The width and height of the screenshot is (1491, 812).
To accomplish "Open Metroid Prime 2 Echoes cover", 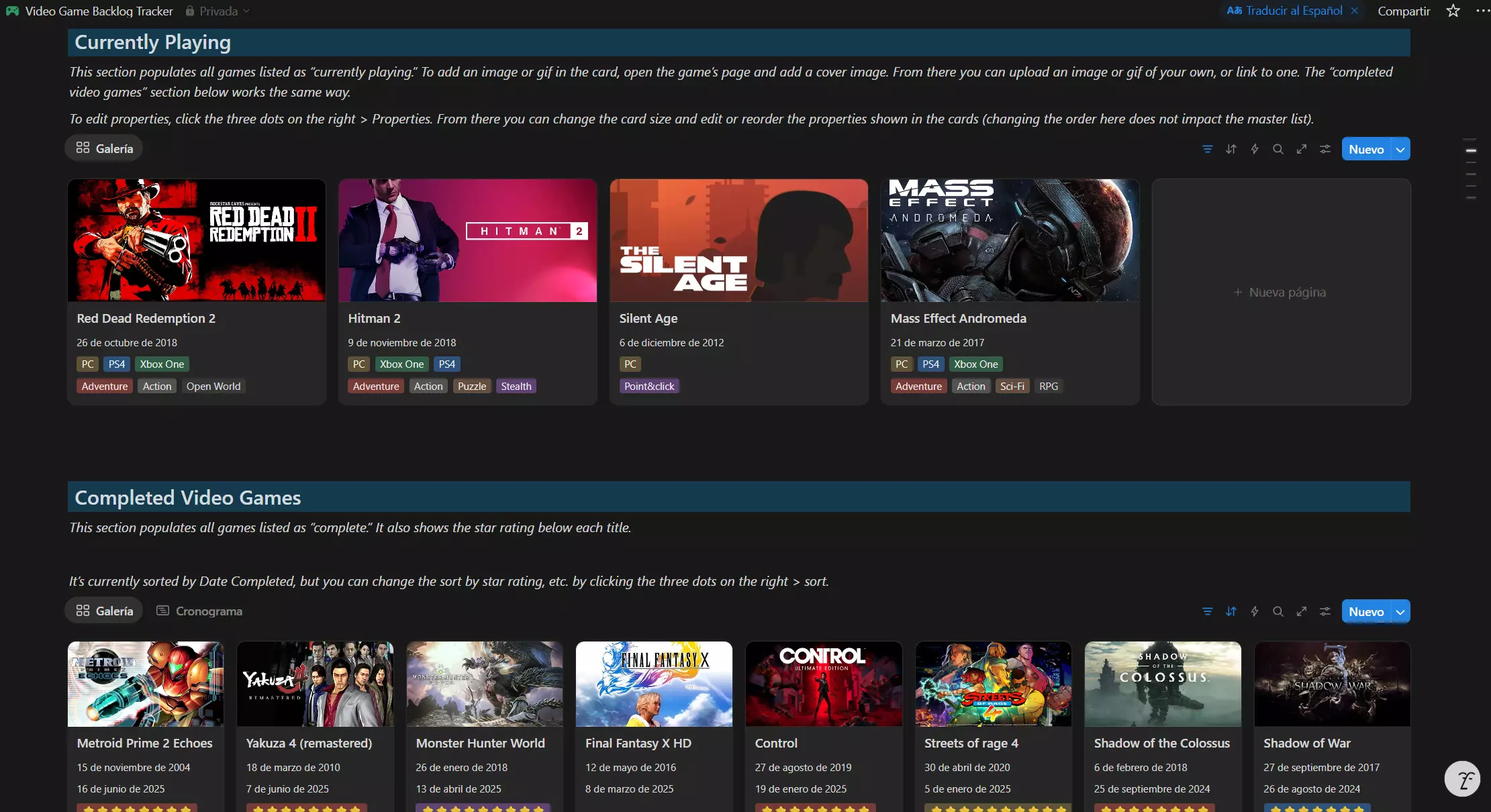I will pyautogui.click(x=146, y=684).
